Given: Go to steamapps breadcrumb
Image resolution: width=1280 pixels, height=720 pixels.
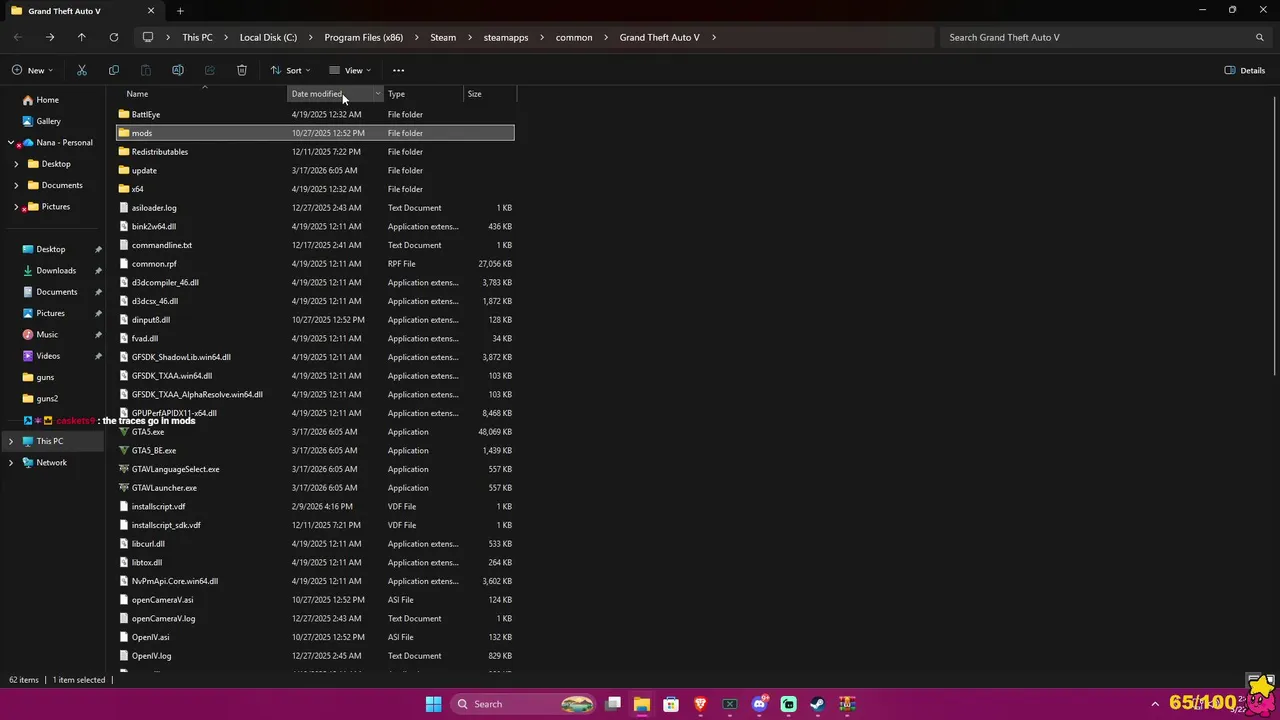Looking at the screenshot, I should tap(506, 37).
